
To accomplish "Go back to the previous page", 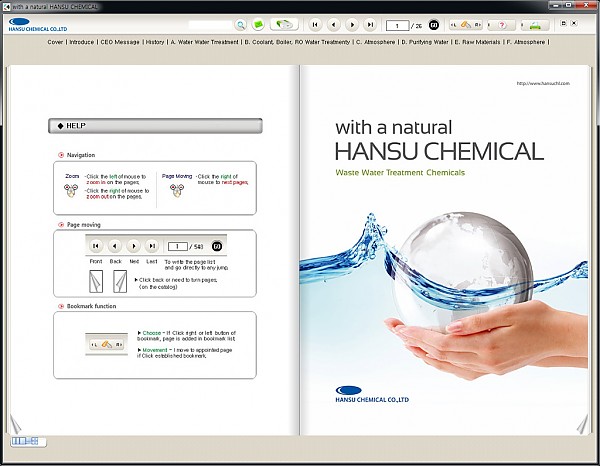I will [x=334, y=24].
